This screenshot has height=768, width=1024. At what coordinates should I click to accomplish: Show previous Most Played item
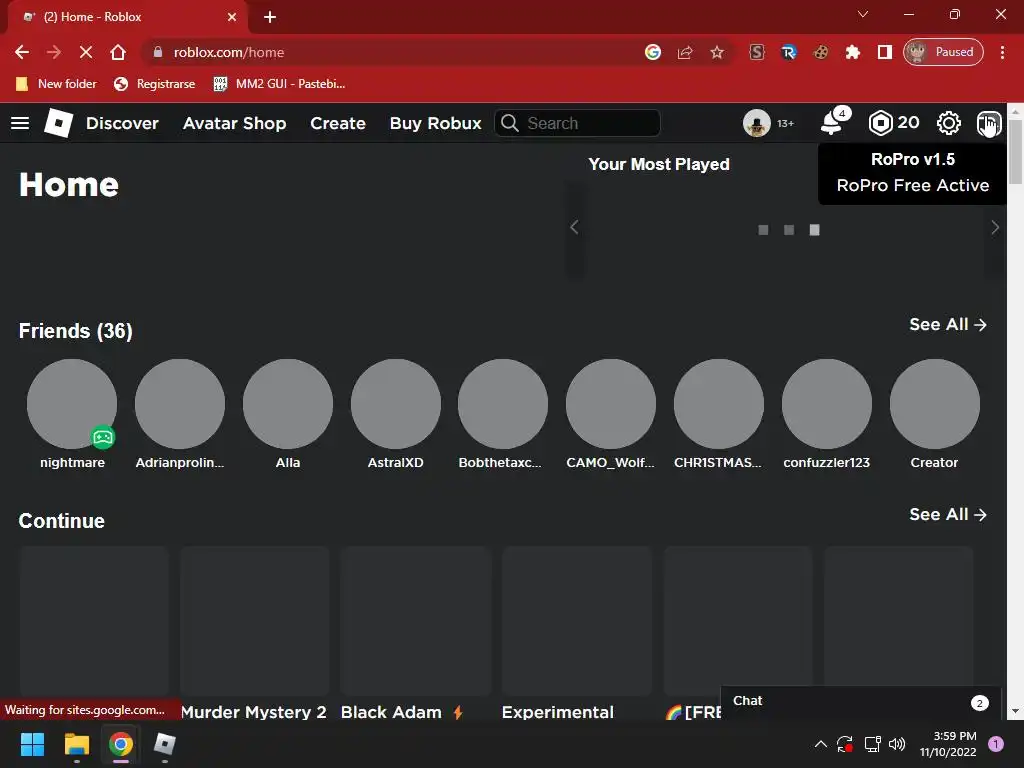[x=574, y=227]
